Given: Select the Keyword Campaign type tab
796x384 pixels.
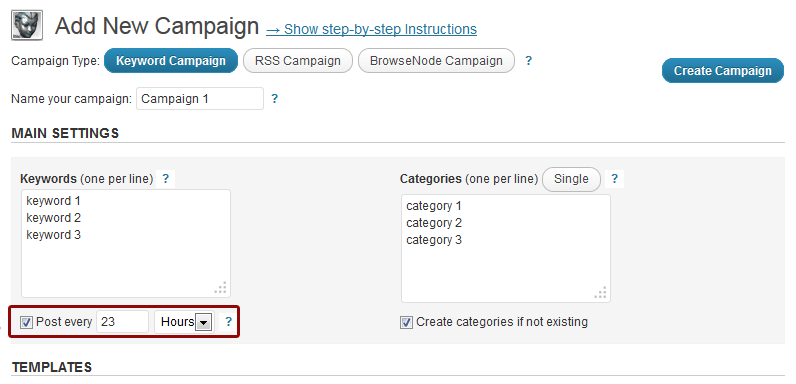Looking at the screenshot, I should [x=171, y=61].
